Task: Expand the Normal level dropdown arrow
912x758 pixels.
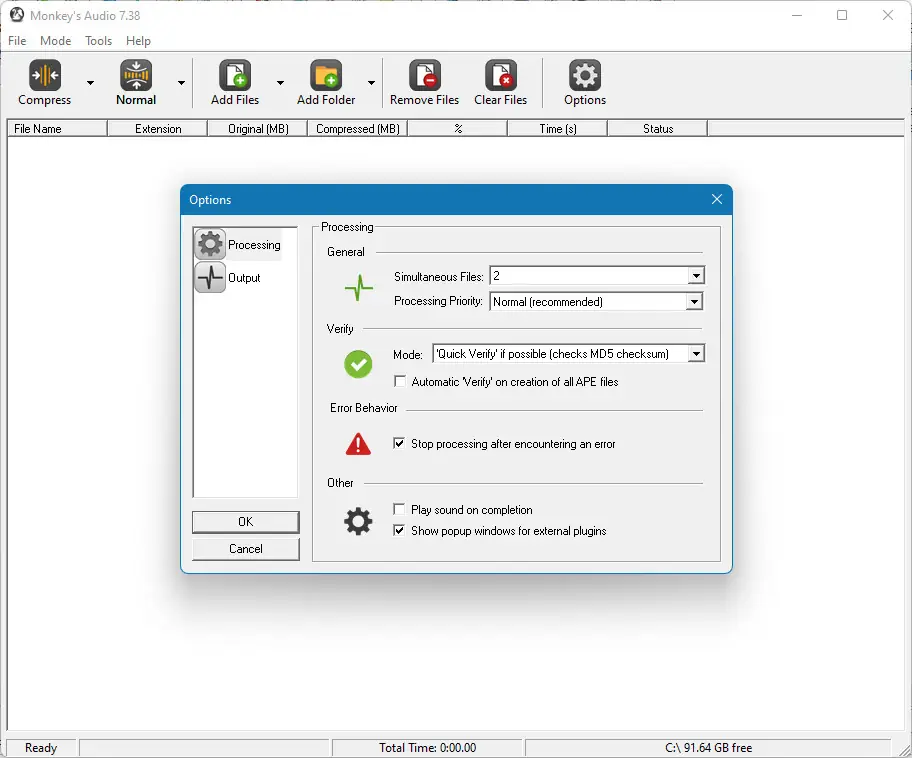Action: coord(181,83)
